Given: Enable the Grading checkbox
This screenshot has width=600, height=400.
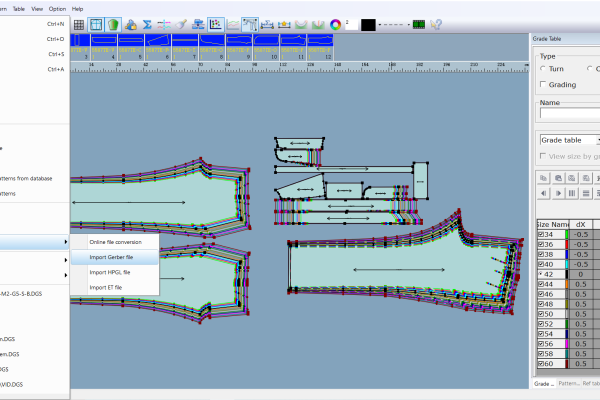Looking at the screenshot, I should 543,84.
